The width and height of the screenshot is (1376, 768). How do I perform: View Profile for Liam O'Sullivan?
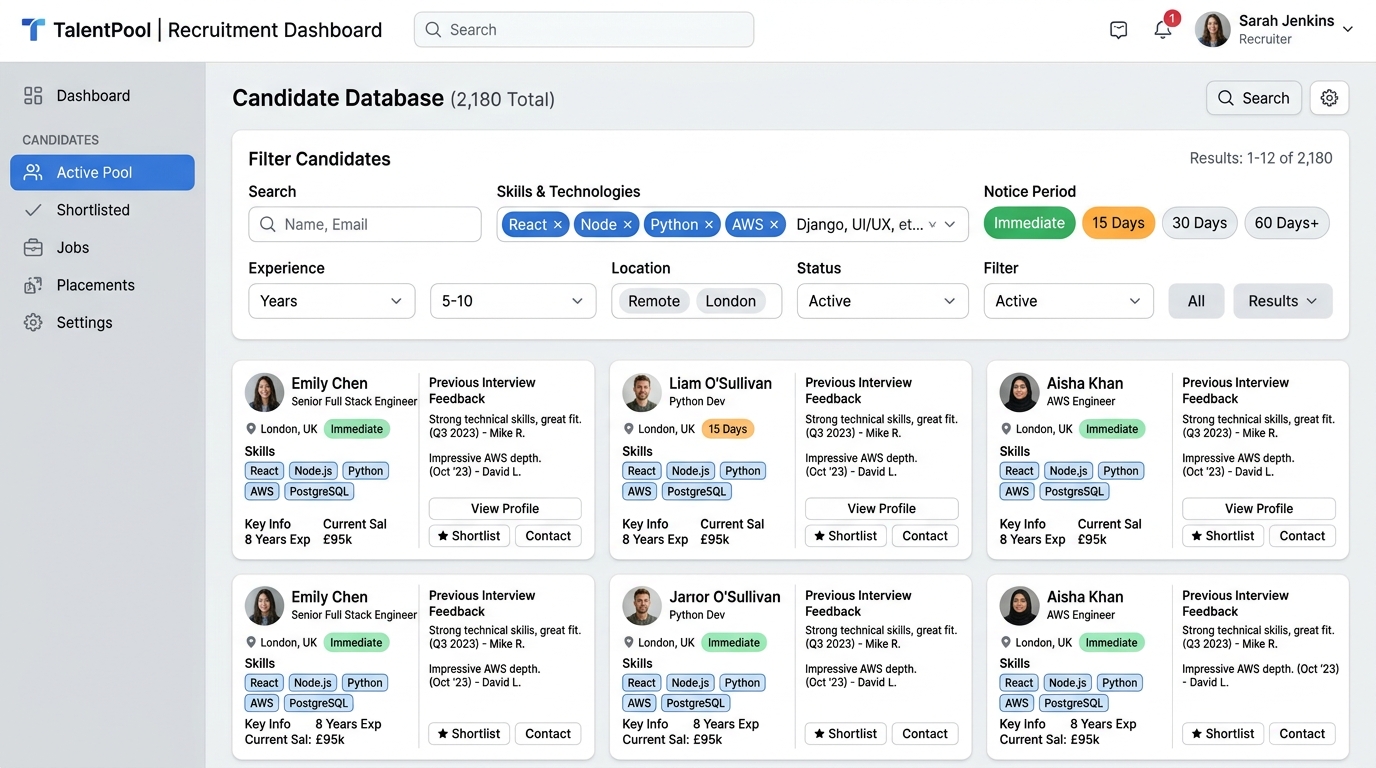pyautogui.click(x=882, y=508)
